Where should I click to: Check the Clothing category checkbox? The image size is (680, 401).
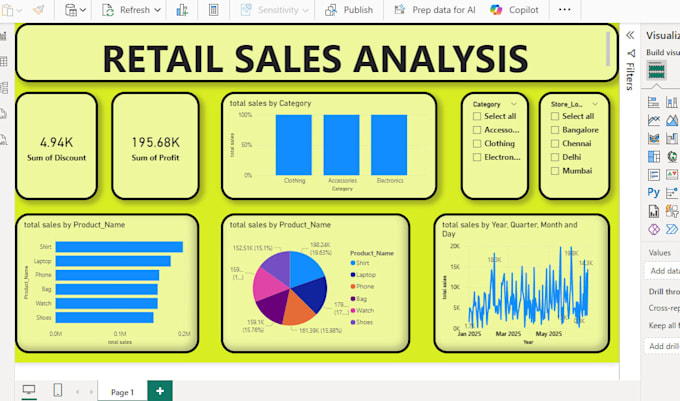tap(477, 143)
